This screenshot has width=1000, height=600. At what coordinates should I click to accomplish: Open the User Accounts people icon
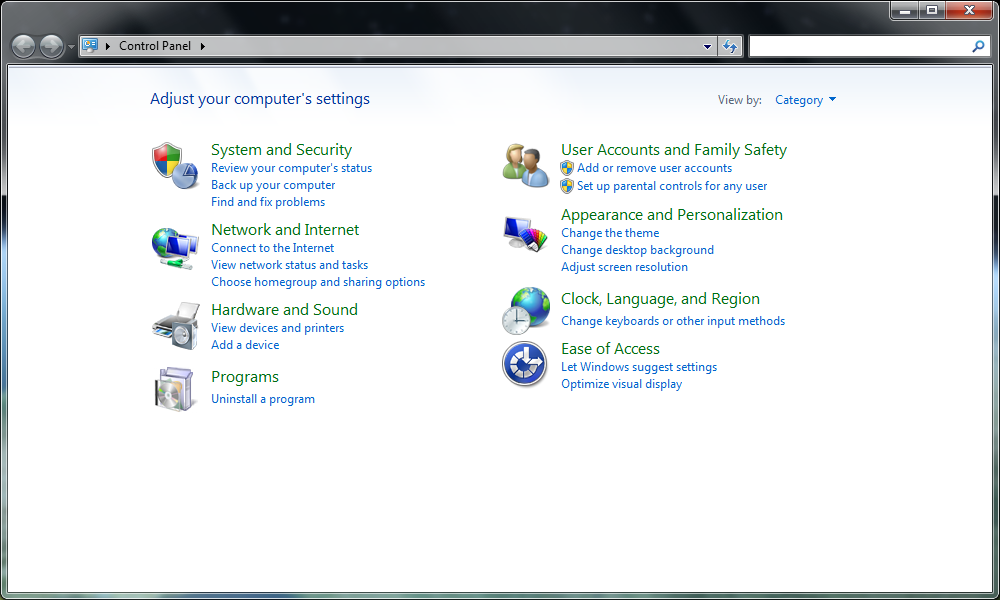pyautogui.click(x=526, y=165)
